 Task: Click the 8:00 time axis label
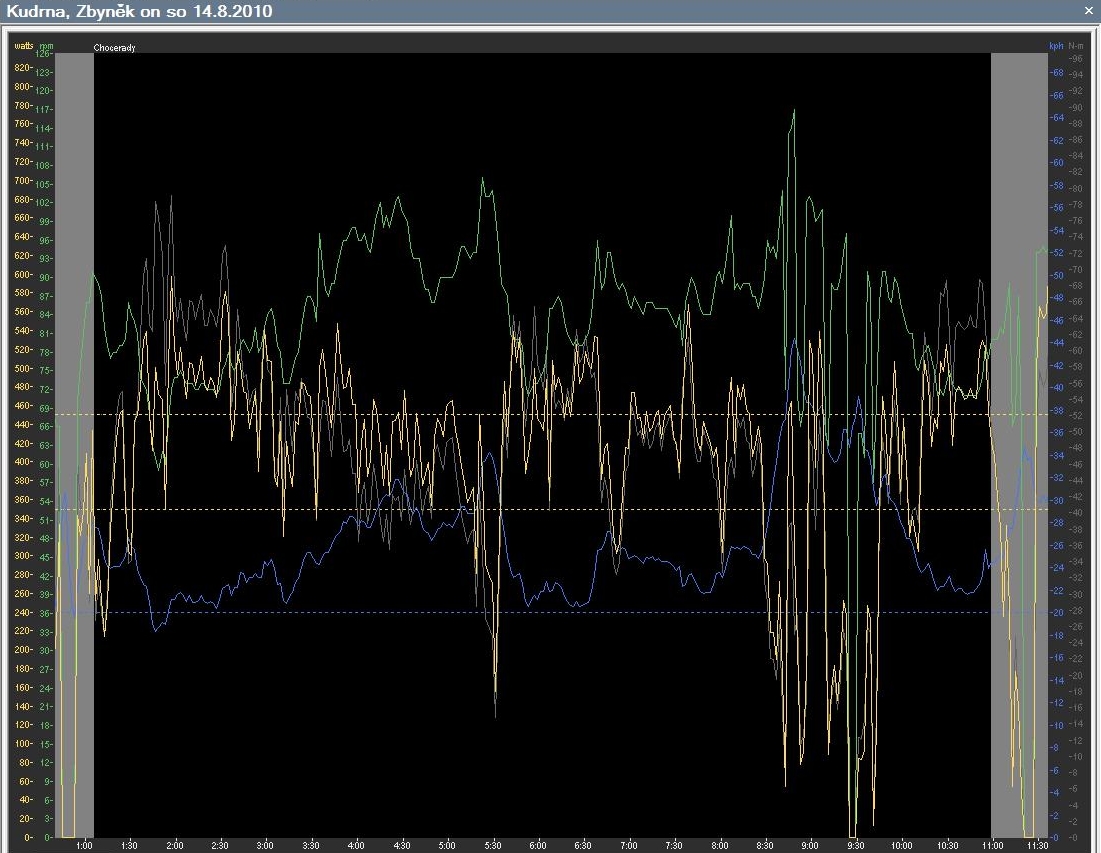(x=719, y=845)
